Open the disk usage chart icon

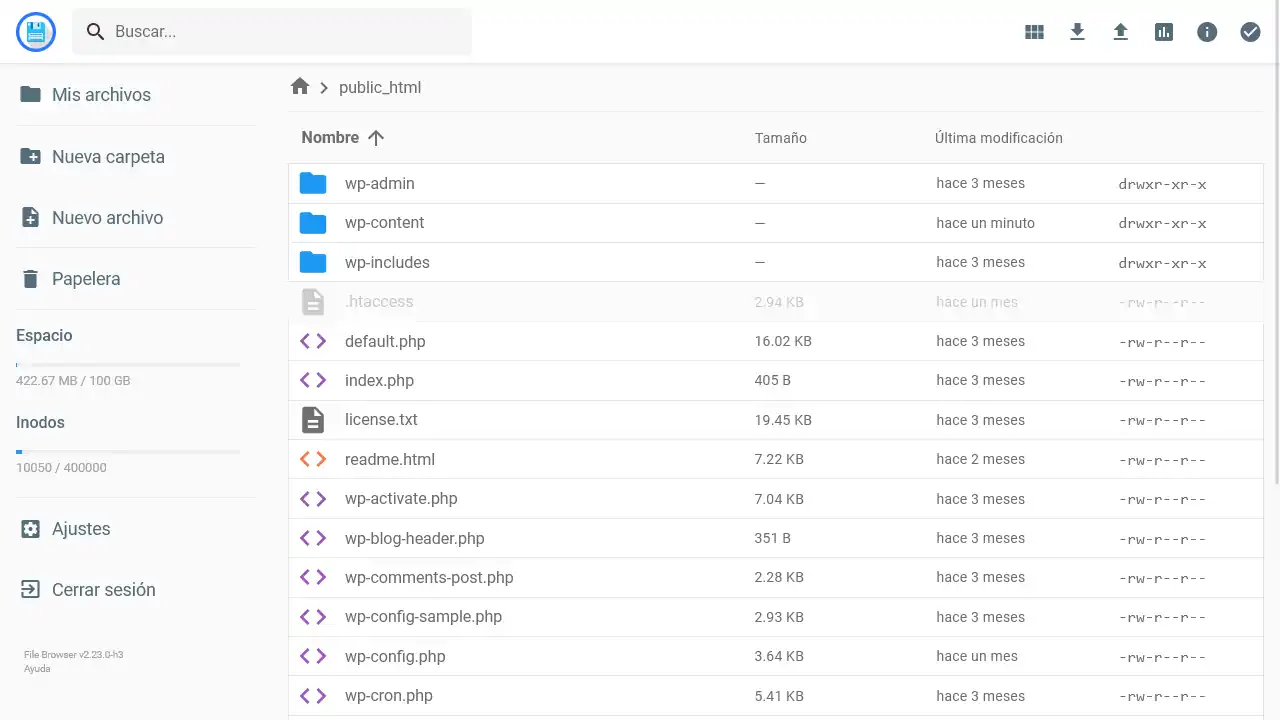[x=1164, y=32]
